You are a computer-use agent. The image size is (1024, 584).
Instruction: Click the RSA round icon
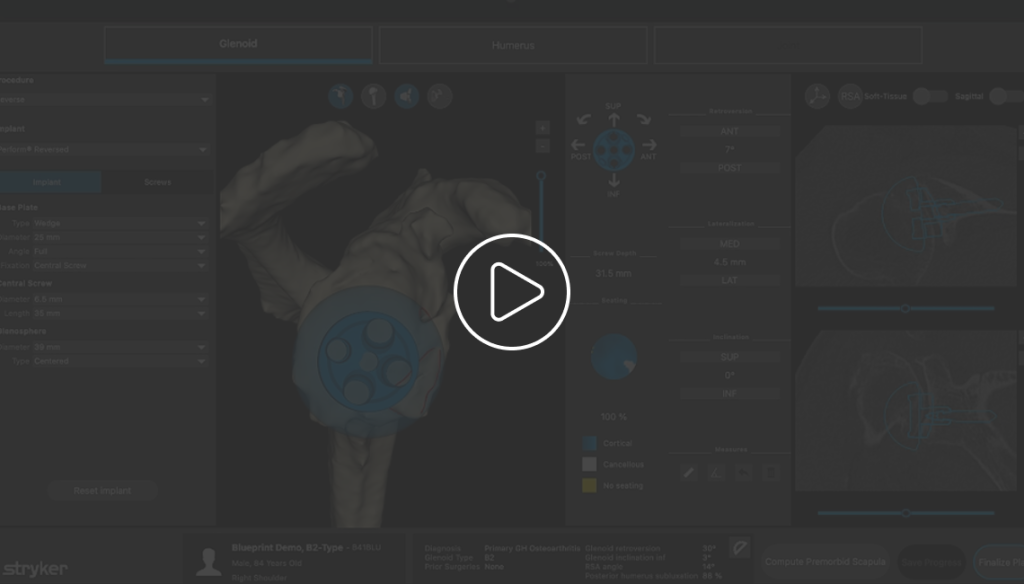click(x=850, y=96)
